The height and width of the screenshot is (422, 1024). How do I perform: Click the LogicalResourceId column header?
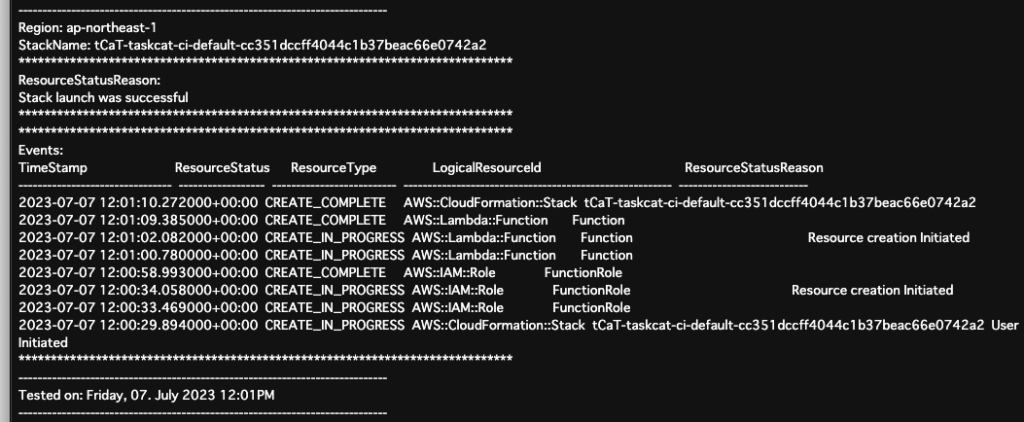coord(487,168)
